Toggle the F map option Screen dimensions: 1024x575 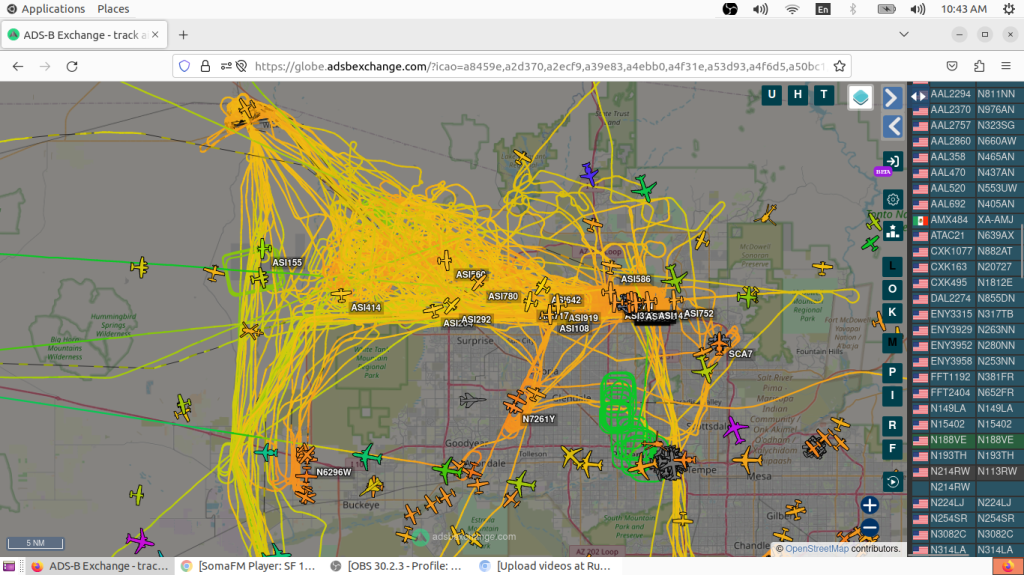pyautogui.click(x=892, y=449)
